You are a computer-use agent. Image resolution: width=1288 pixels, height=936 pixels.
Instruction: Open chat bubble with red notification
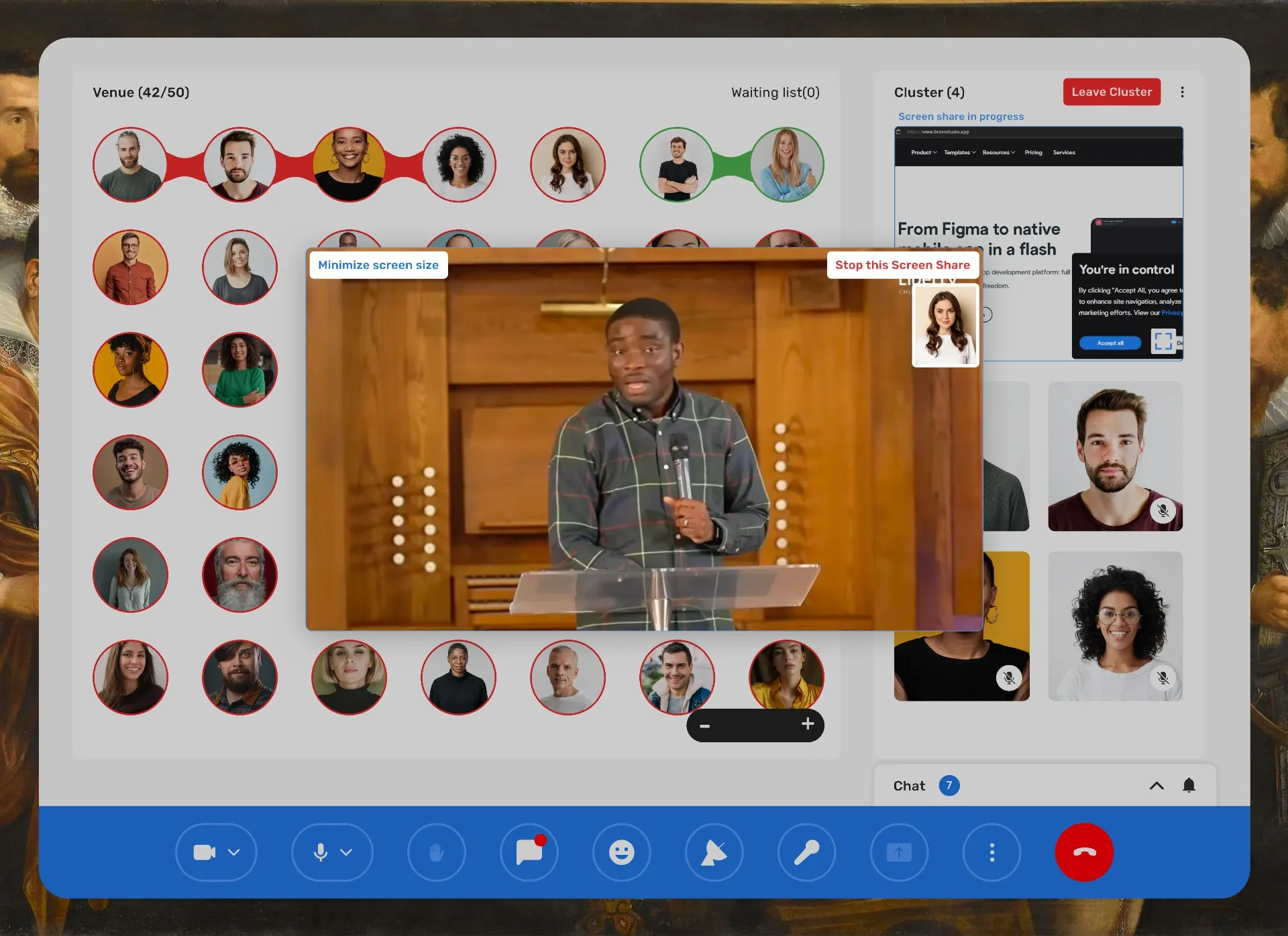click(529, 852)
